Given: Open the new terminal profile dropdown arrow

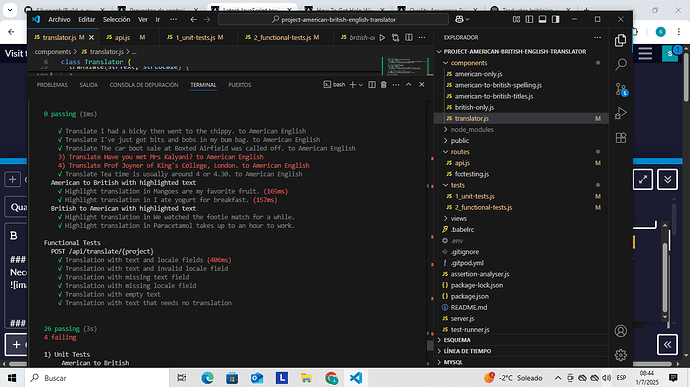Looking at the screenshot, I should coord(361,85).
